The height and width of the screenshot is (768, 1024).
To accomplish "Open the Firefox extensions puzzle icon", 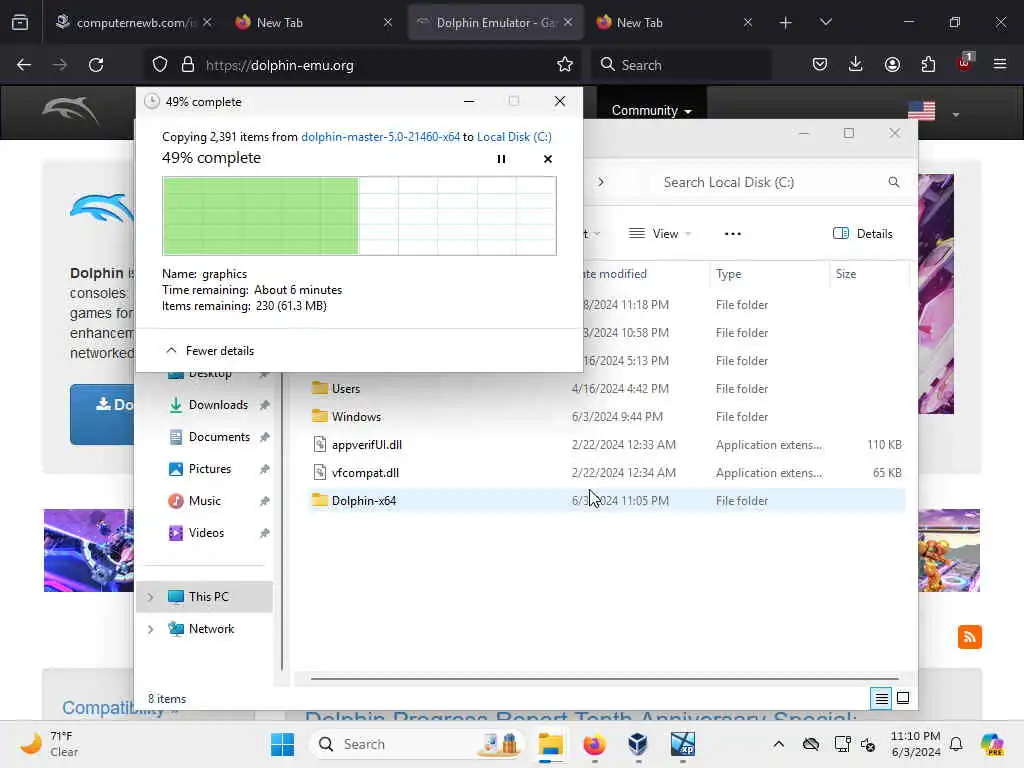I will (928, 65).
